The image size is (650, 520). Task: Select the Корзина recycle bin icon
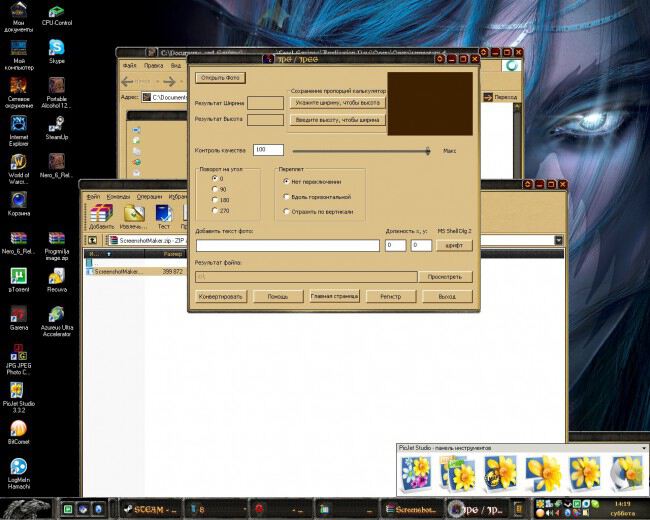(18, 204)
